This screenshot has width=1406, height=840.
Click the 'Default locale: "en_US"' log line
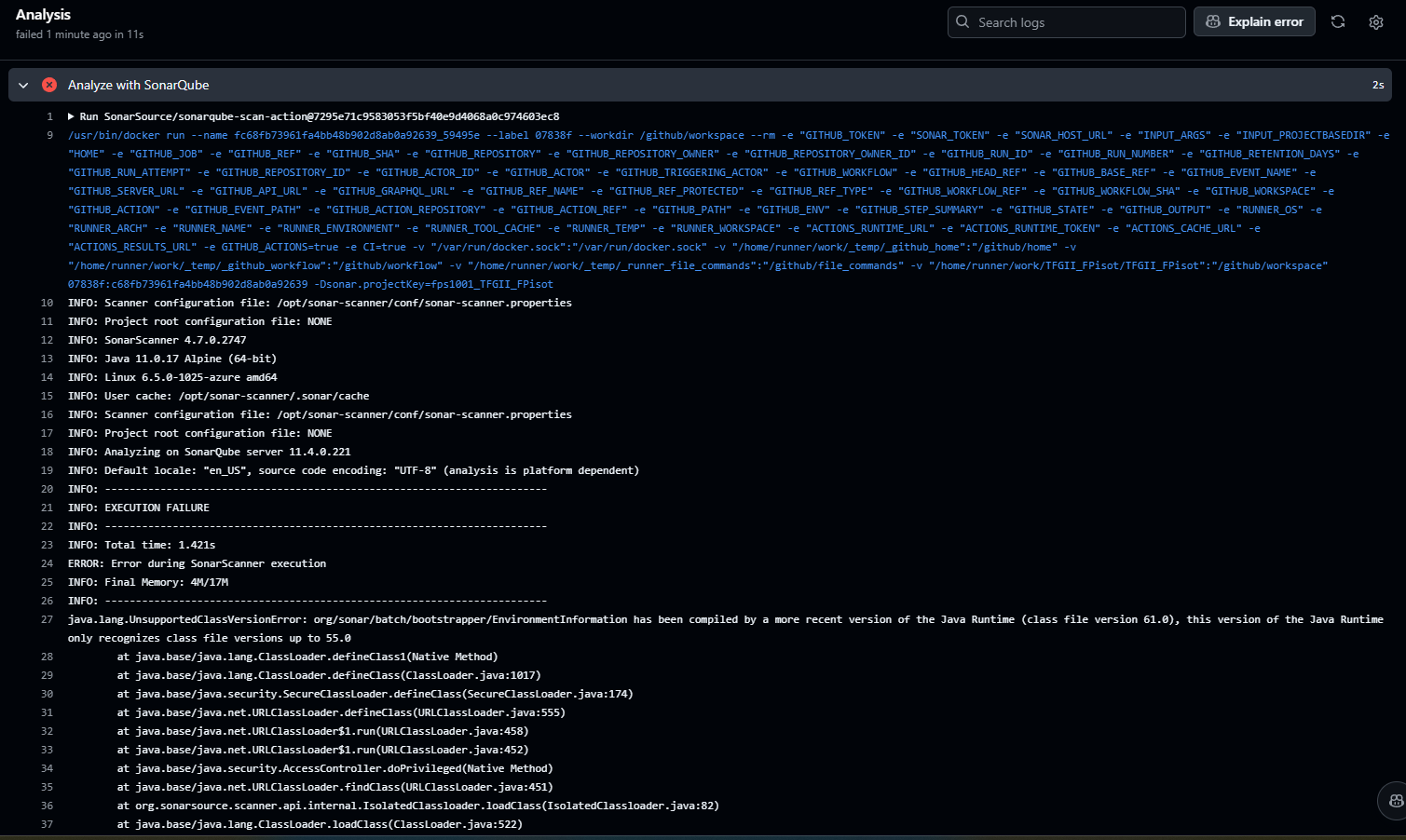point(353,470)
